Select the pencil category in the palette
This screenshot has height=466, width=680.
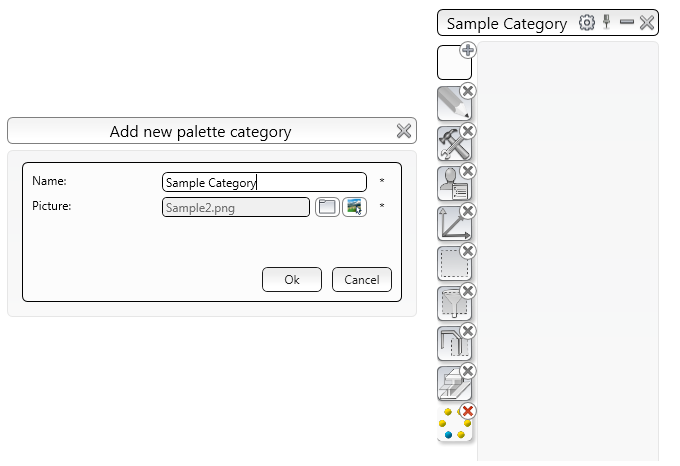click(x=452, y=104)
